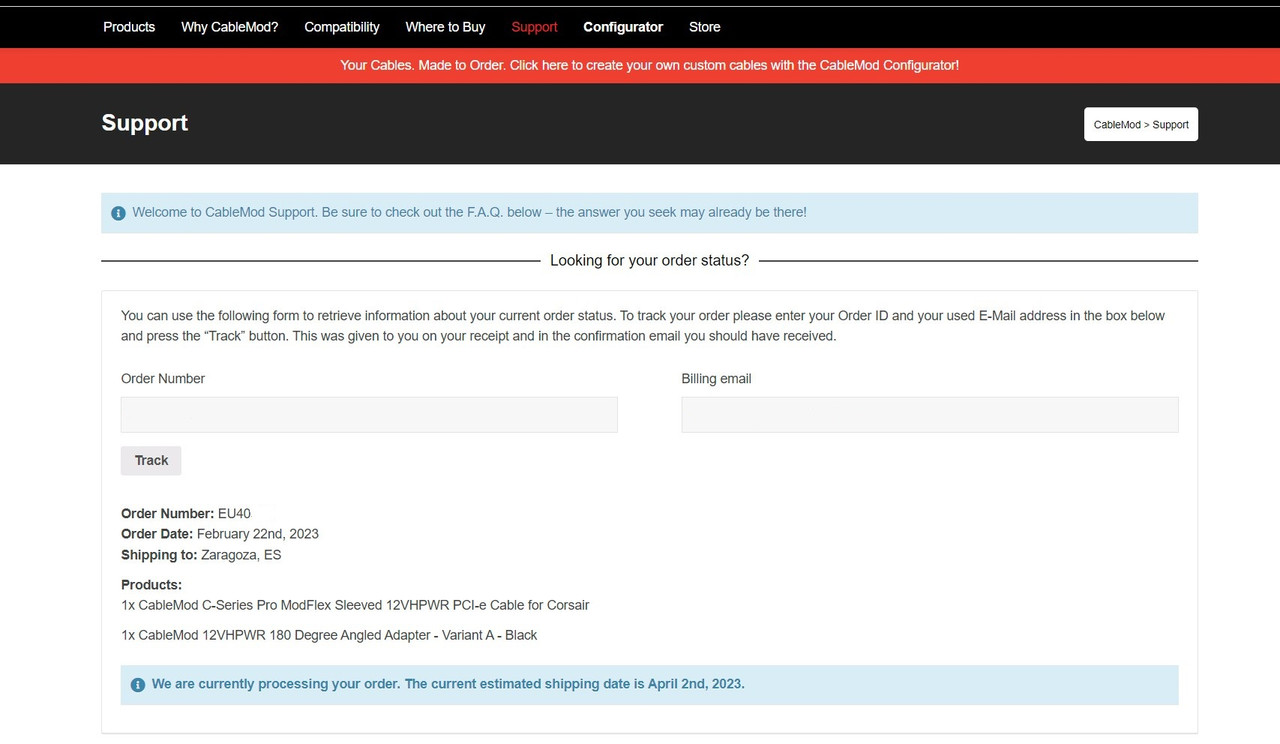Click the estimated shipping date April 2nd message
The width and height of the screenshot is (1280, 744).
coord(448,685)
